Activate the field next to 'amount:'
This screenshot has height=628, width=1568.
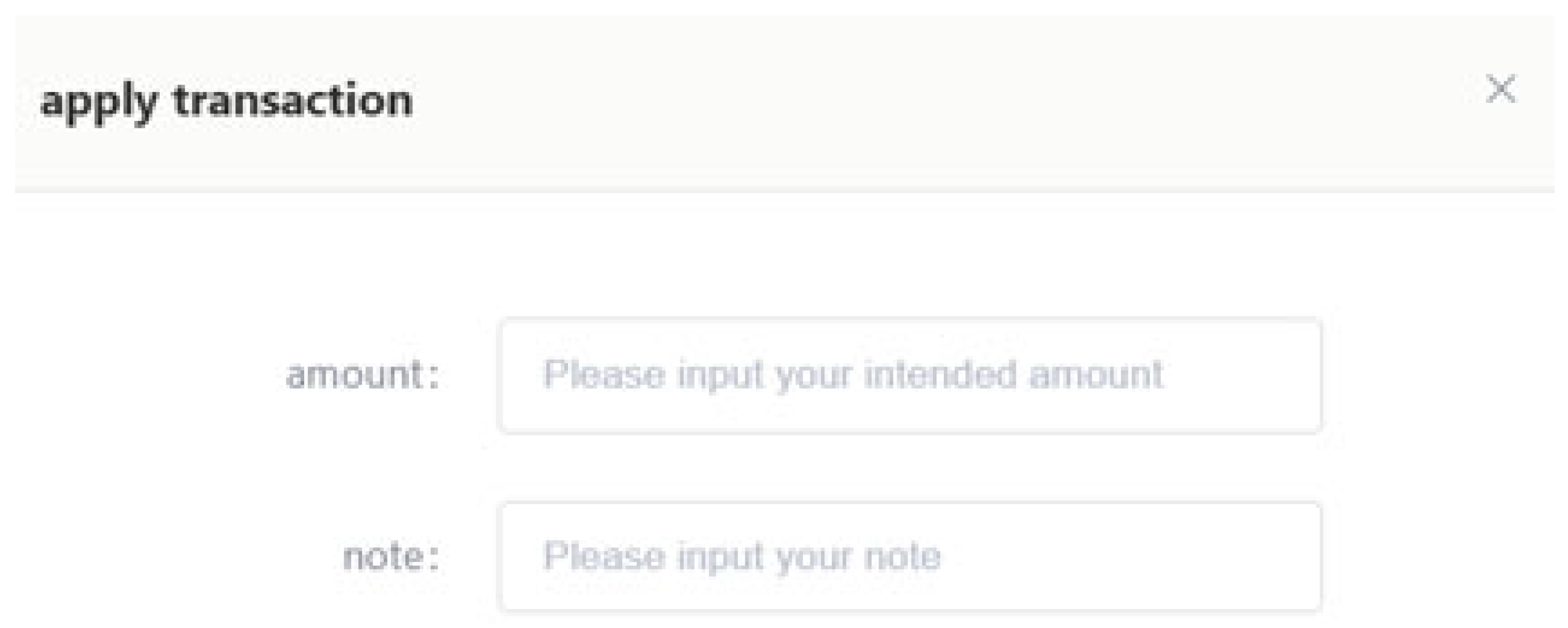coord(909,375)
